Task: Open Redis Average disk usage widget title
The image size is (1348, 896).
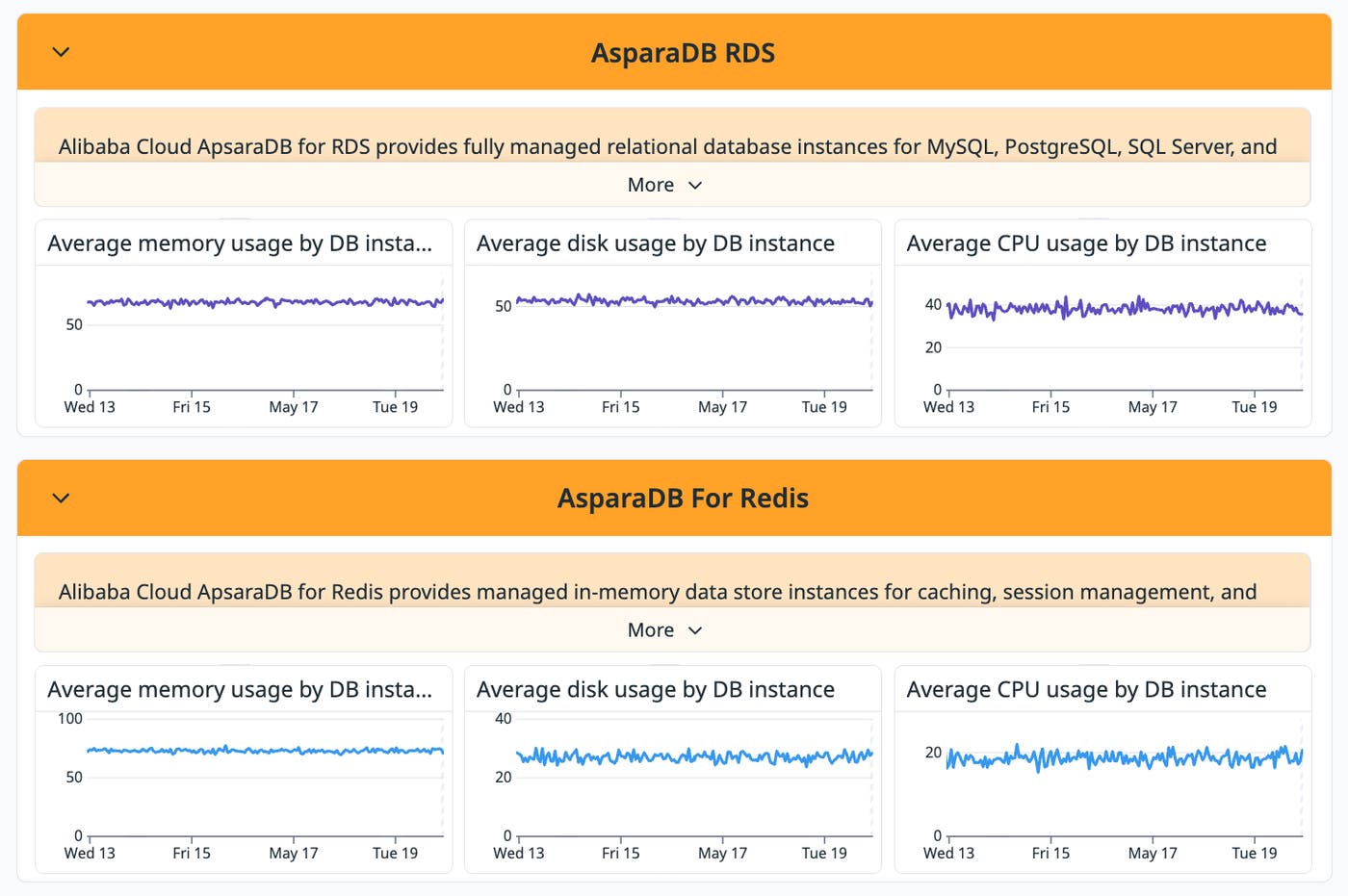Action: click(x=656, y=689)
